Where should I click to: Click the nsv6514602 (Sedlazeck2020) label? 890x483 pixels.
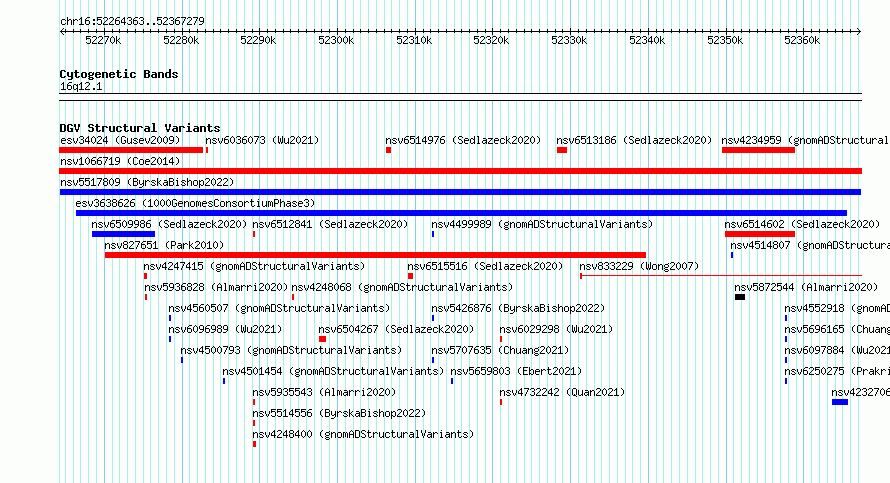(x=802, y=224)
